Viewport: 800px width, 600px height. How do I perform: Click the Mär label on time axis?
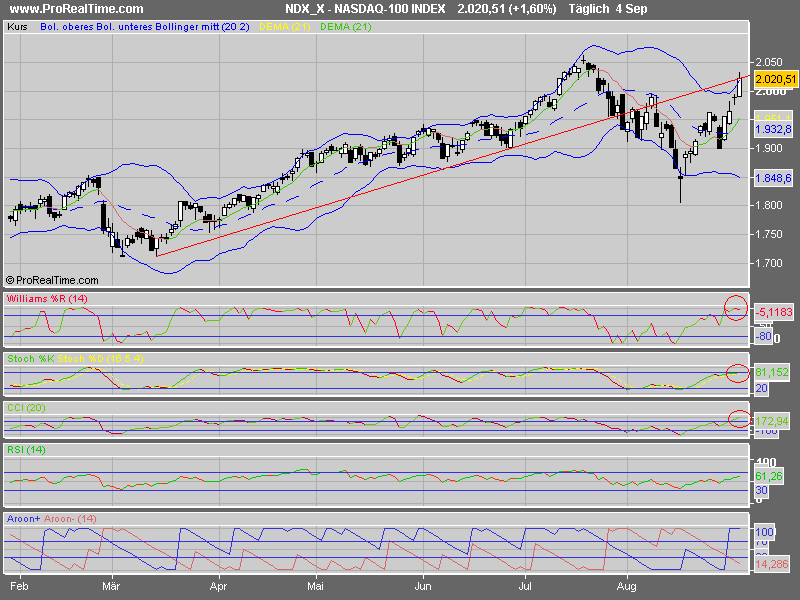coord(111,586)
